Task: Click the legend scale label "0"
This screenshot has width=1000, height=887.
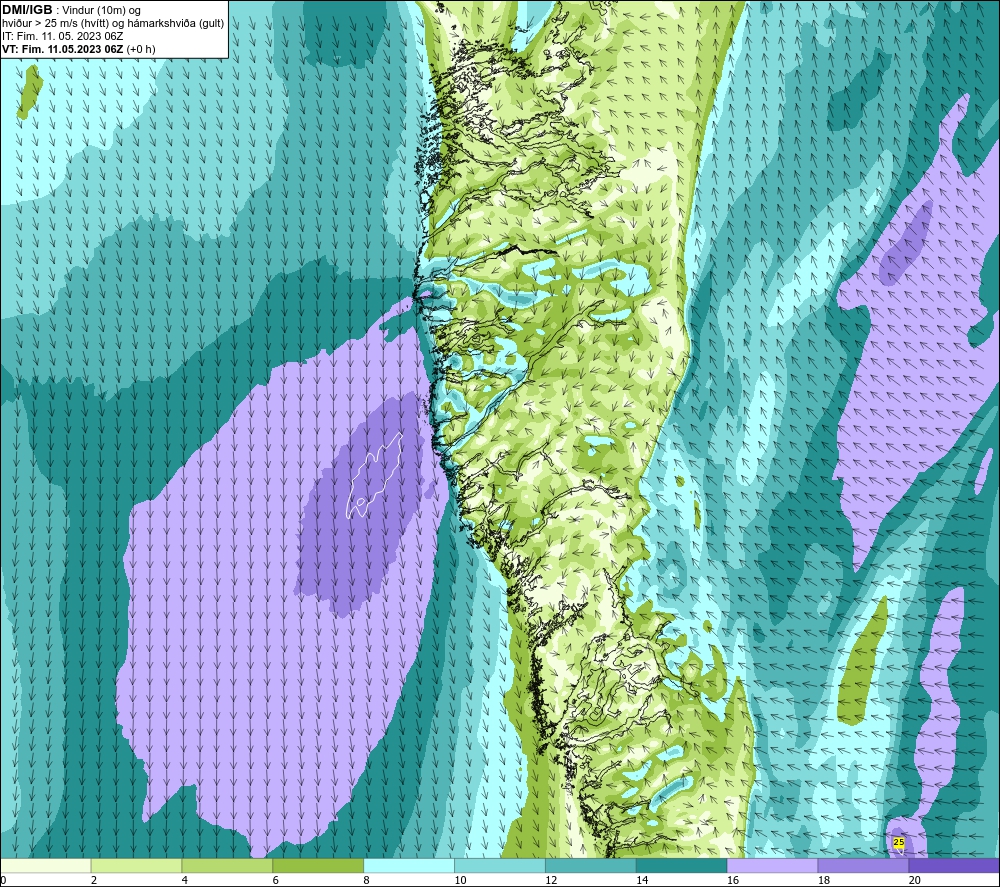Action: (3, 880)
